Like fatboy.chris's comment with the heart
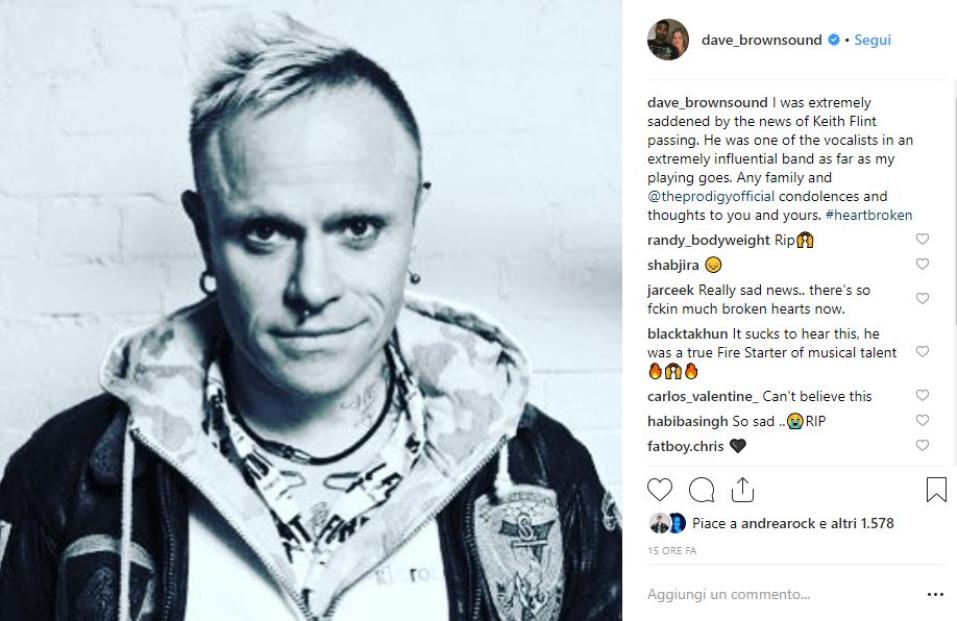Image resolution: width=957 pixels, height=621 pixels. click(x=922, y=445)
